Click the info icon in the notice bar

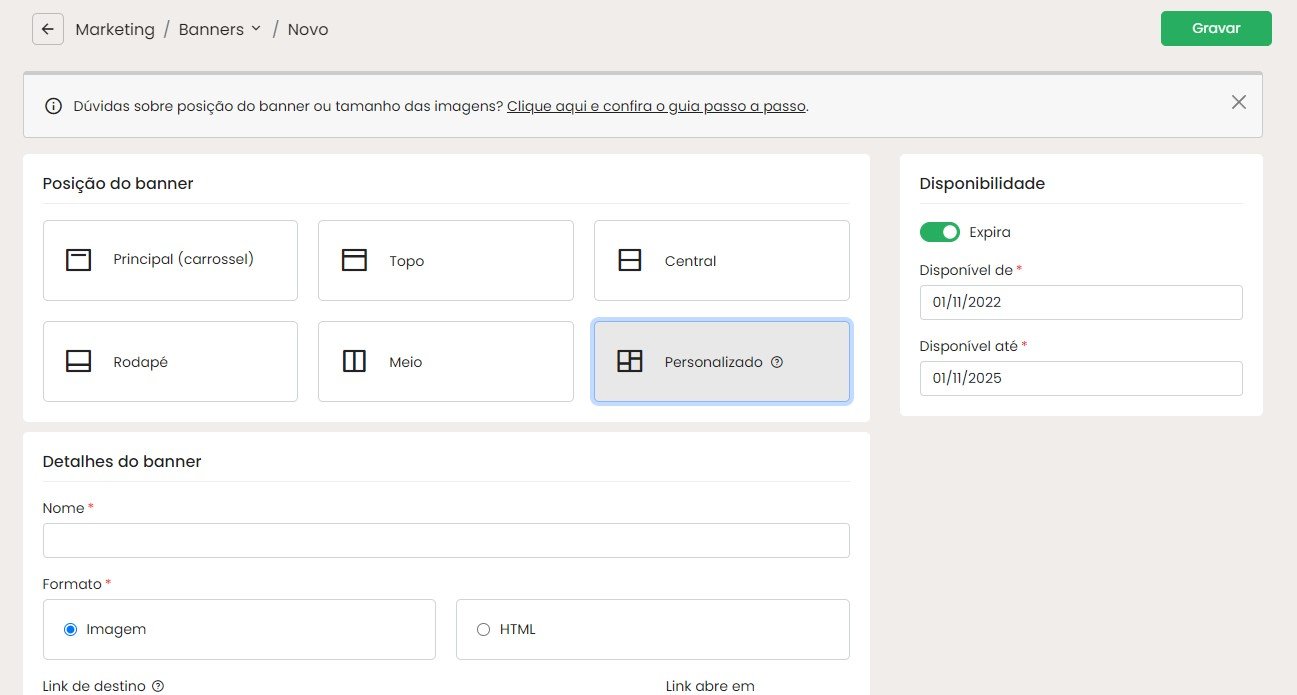coord(54,106)
